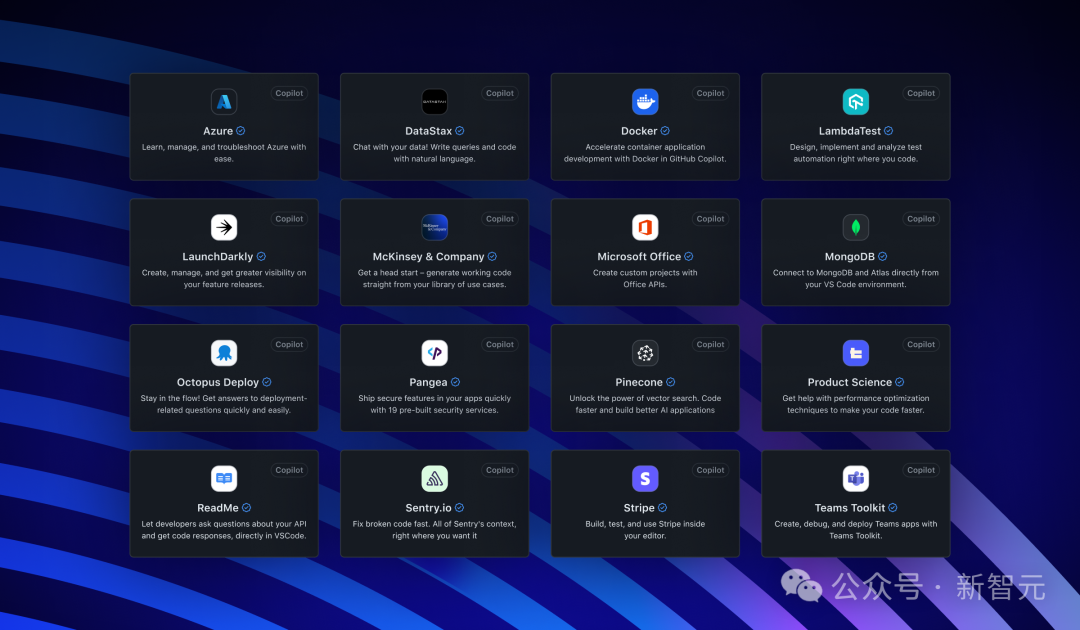Open the Teams Toolkit icon

click(x=855, y=478)
